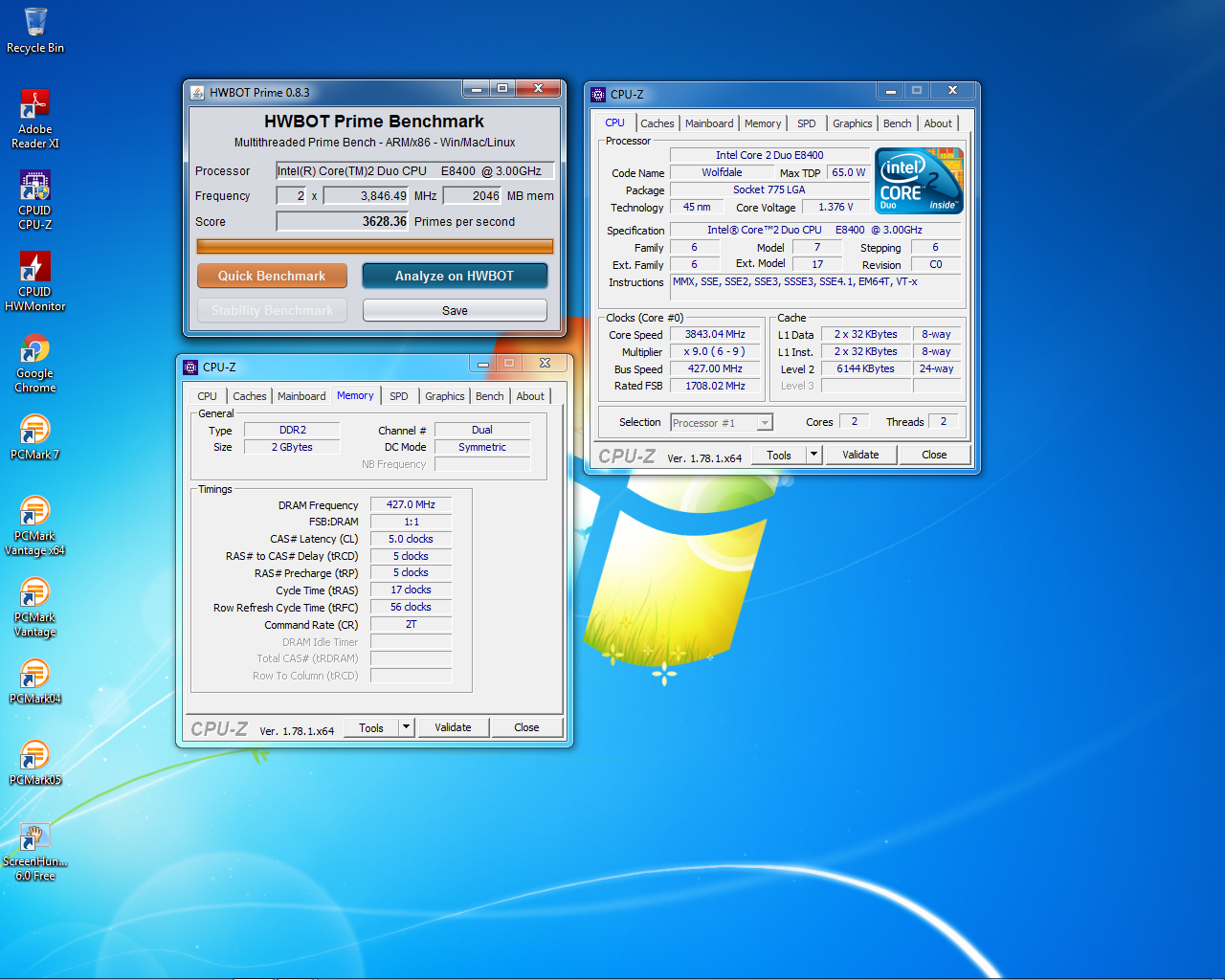The height and width of the screenshot is (980, 1225).
Task: Click the Intel Core 2 Duo logo
Action: [920, 181]
